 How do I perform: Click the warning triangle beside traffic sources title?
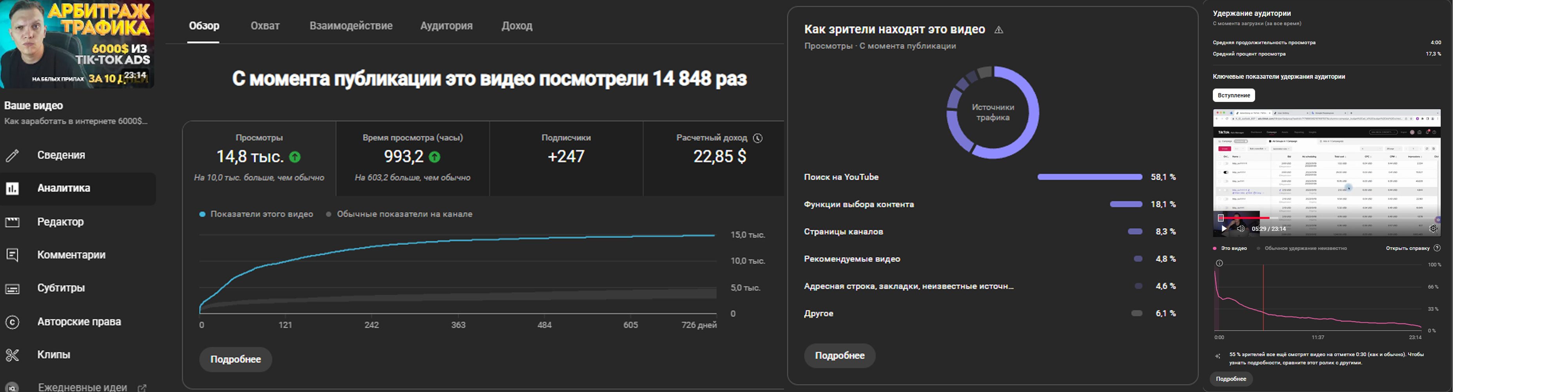[998, 30]
